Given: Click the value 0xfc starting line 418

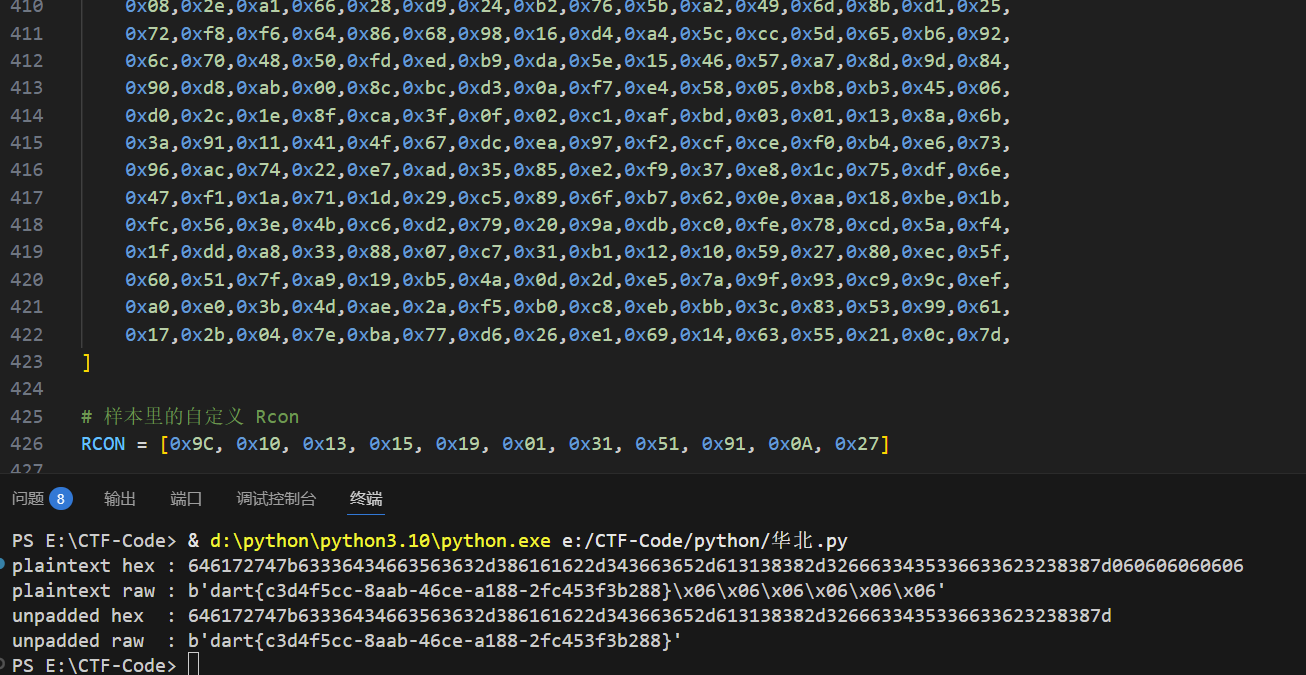Looking at the screenshot, I should tap(147, 225).
